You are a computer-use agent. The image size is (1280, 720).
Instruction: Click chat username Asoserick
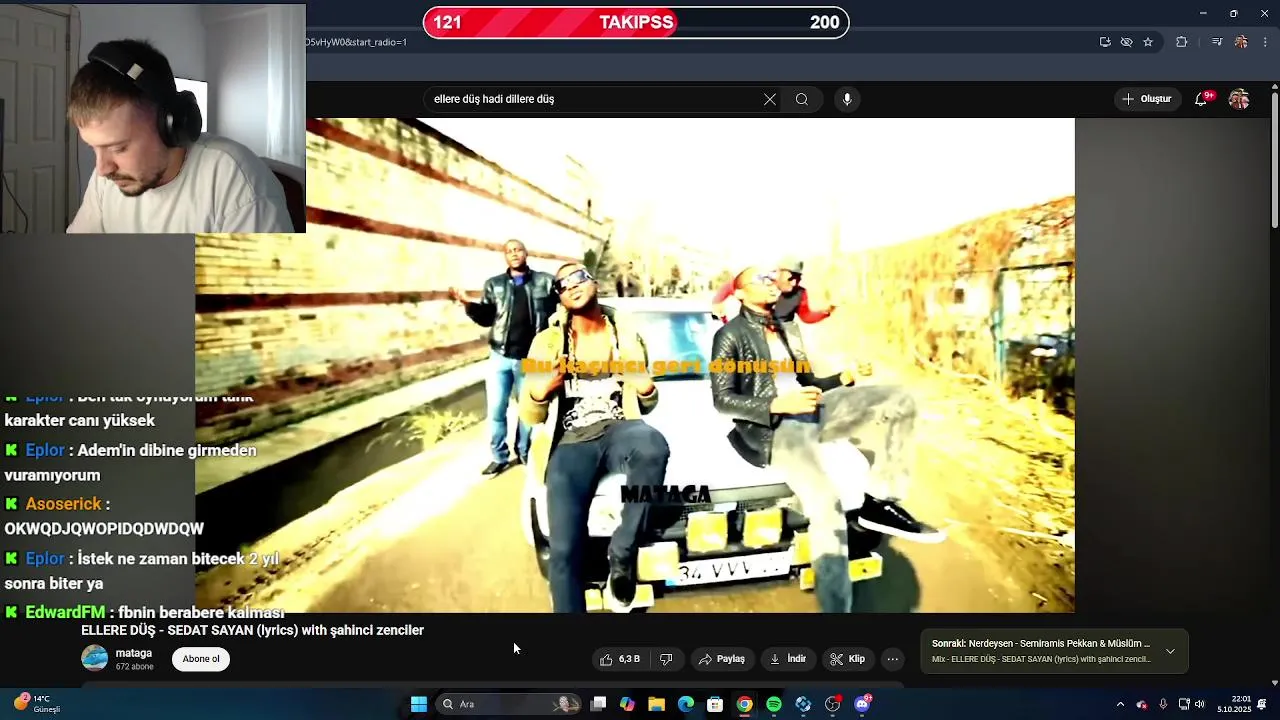coord(64,504)
